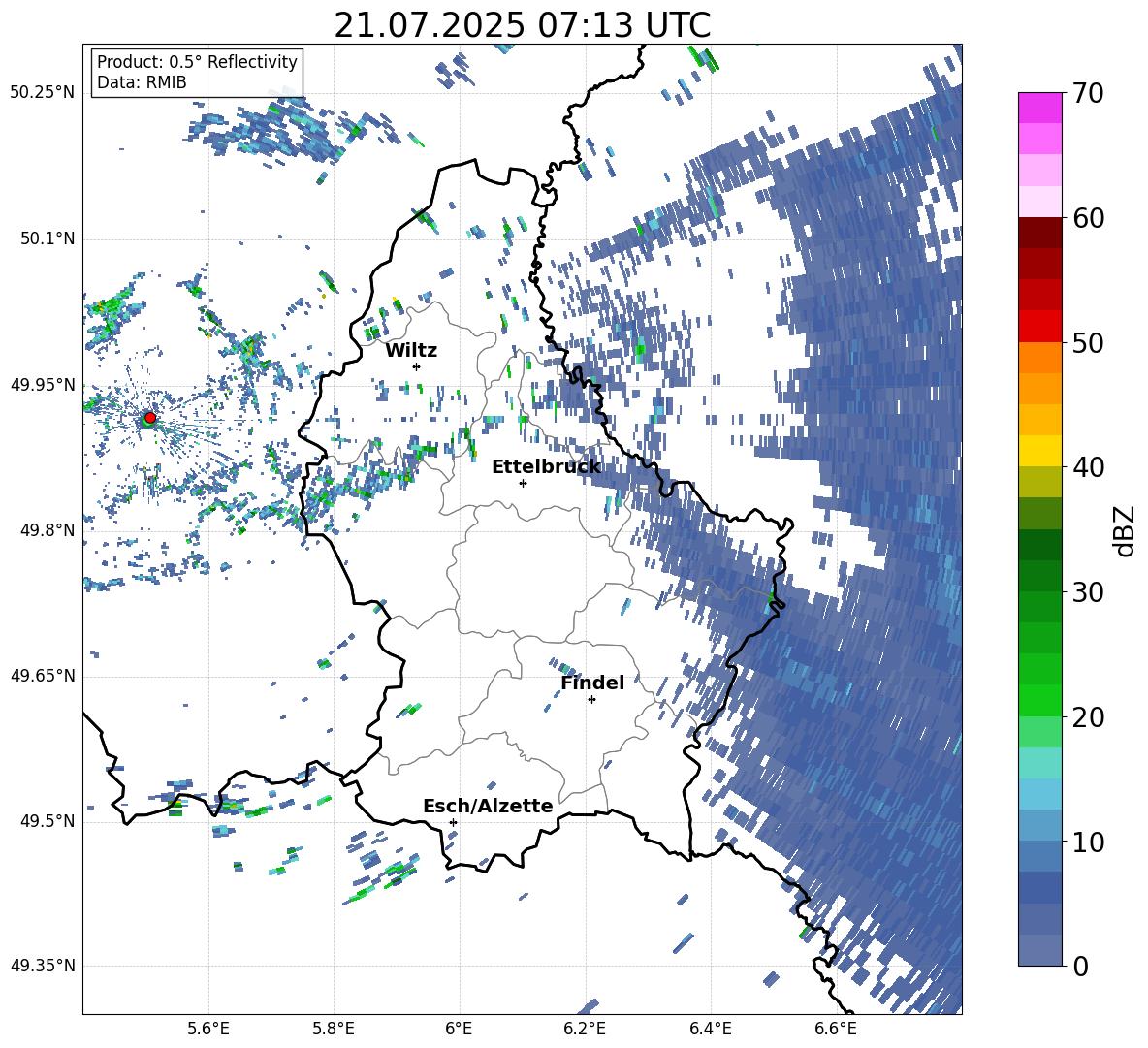
Task: Click the 40 tick label on colorbar
Action: (1087, 467)
